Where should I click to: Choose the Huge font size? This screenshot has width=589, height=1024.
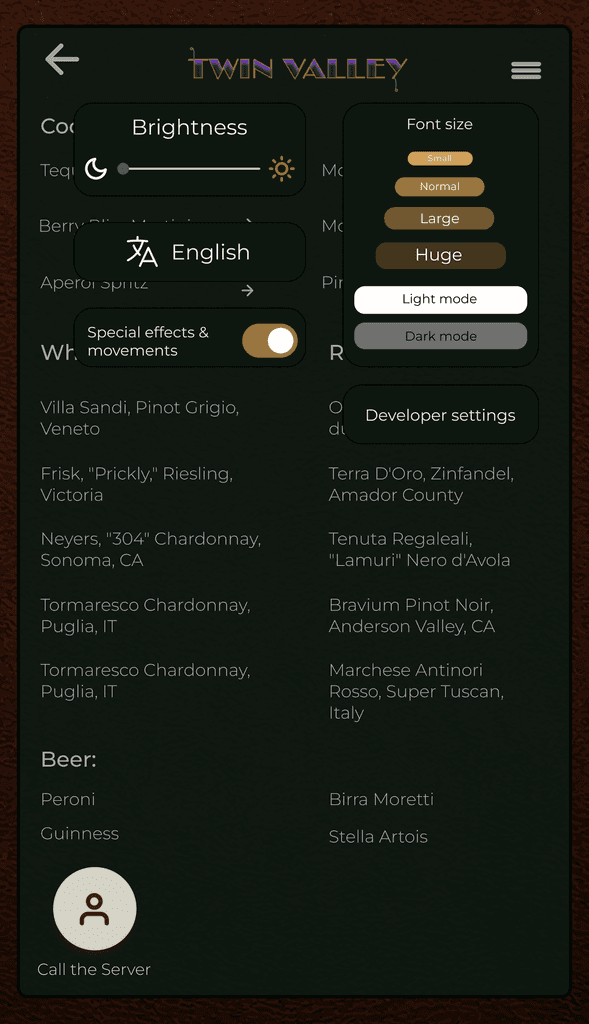440,255
